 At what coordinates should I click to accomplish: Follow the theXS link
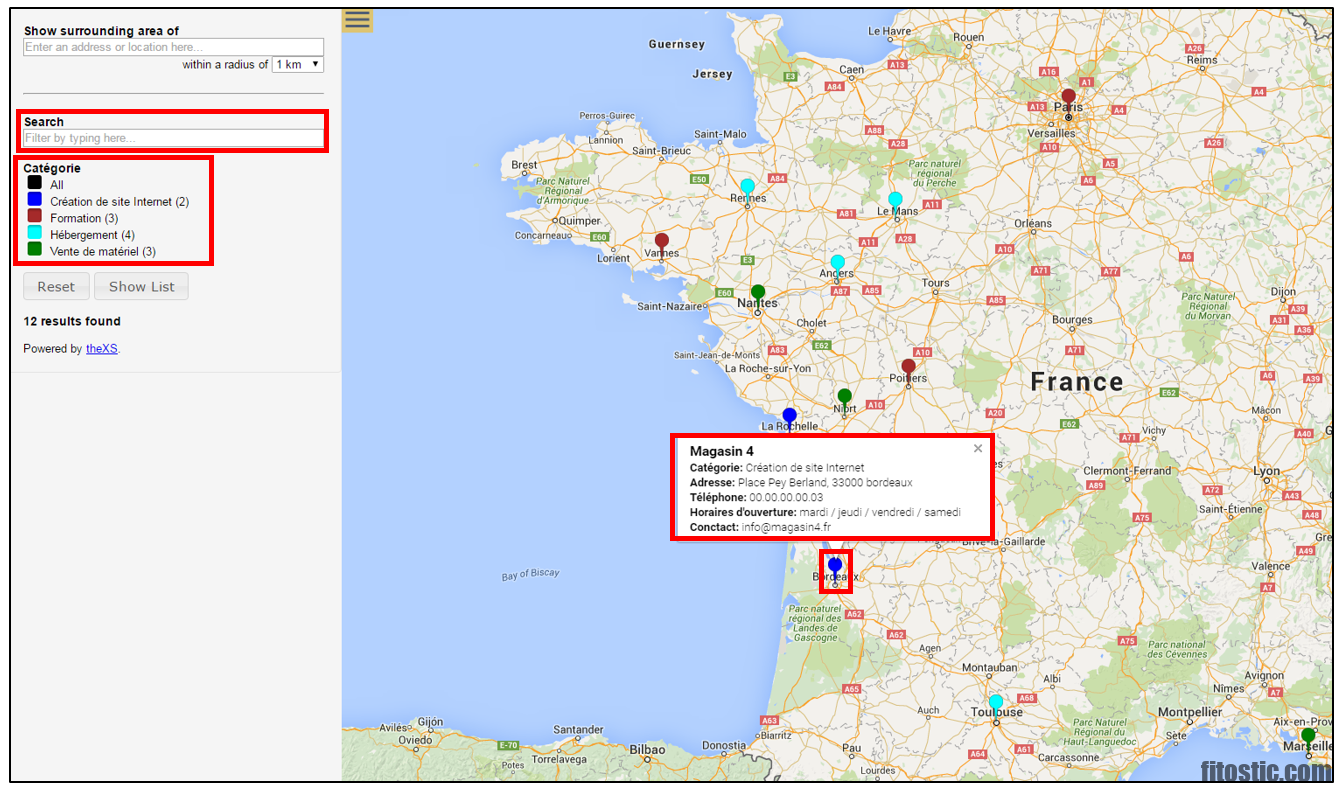click(101, 348)
